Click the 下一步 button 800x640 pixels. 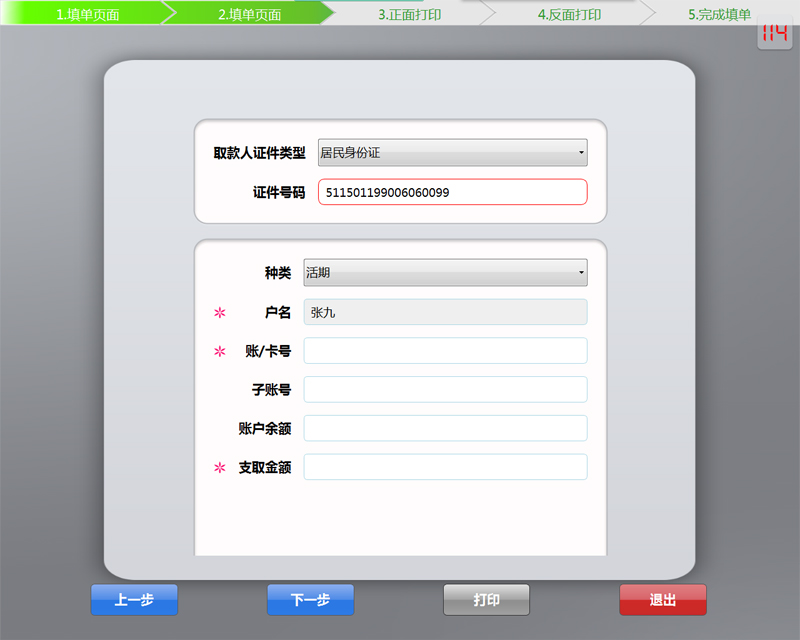(310, 599)
